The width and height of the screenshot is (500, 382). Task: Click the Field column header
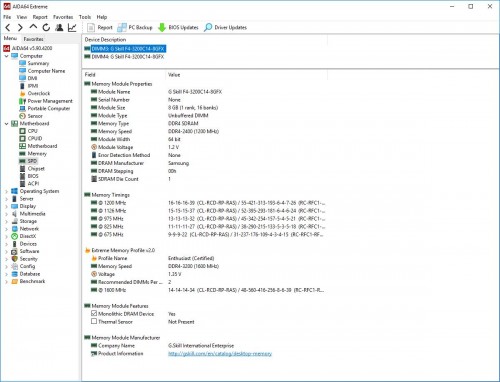pos(124,75)
